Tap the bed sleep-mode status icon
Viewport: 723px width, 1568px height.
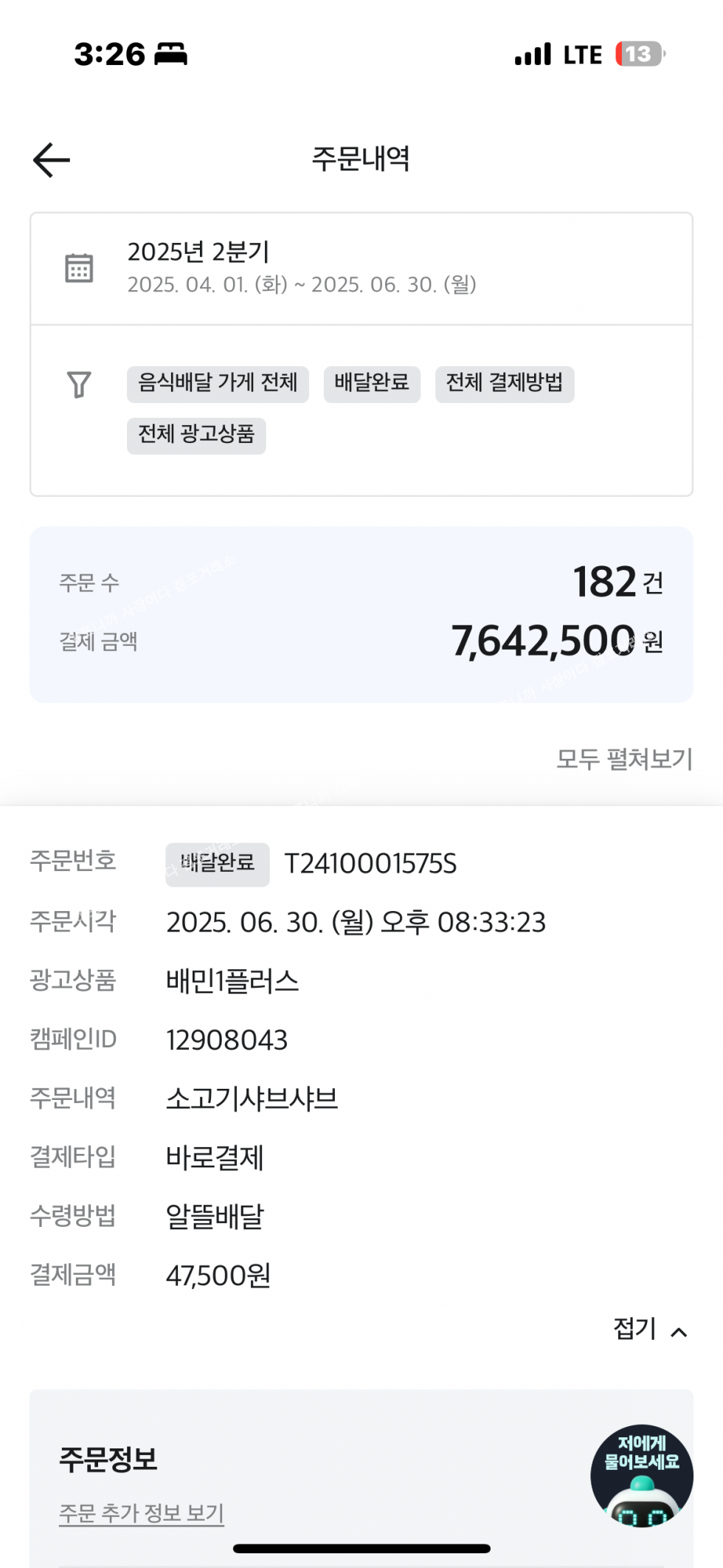(170, 55)
